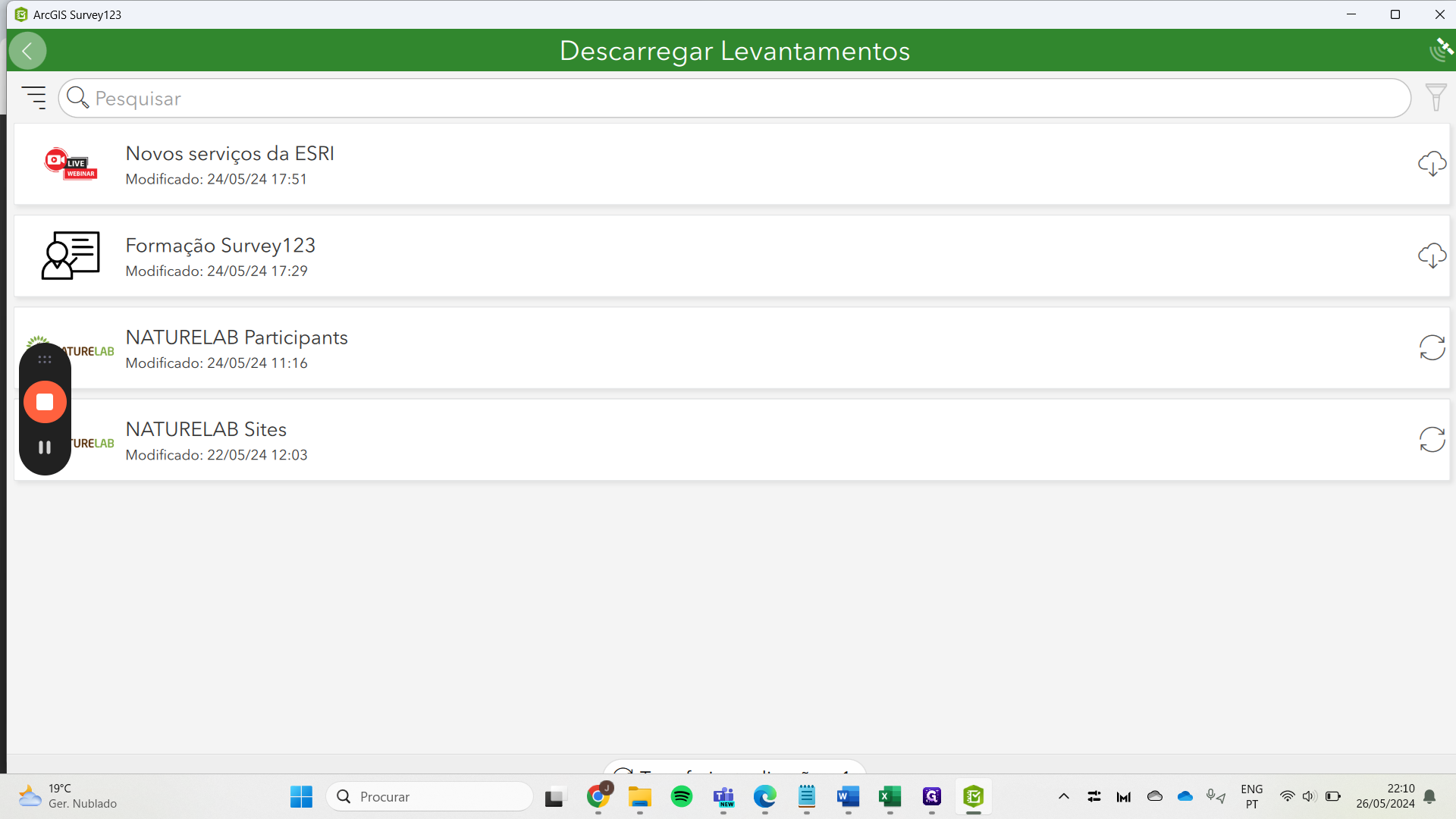This screenshot has width=1456, height=819.
Task: Click the GPS satellite status icon
Action: tap(1440, 50)
